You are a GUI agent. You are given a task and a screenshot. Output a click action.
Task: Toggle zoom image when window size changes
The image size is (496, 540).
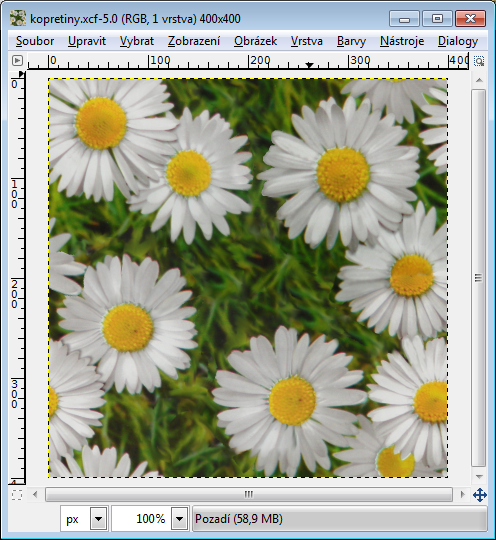[x=479, y=61]
